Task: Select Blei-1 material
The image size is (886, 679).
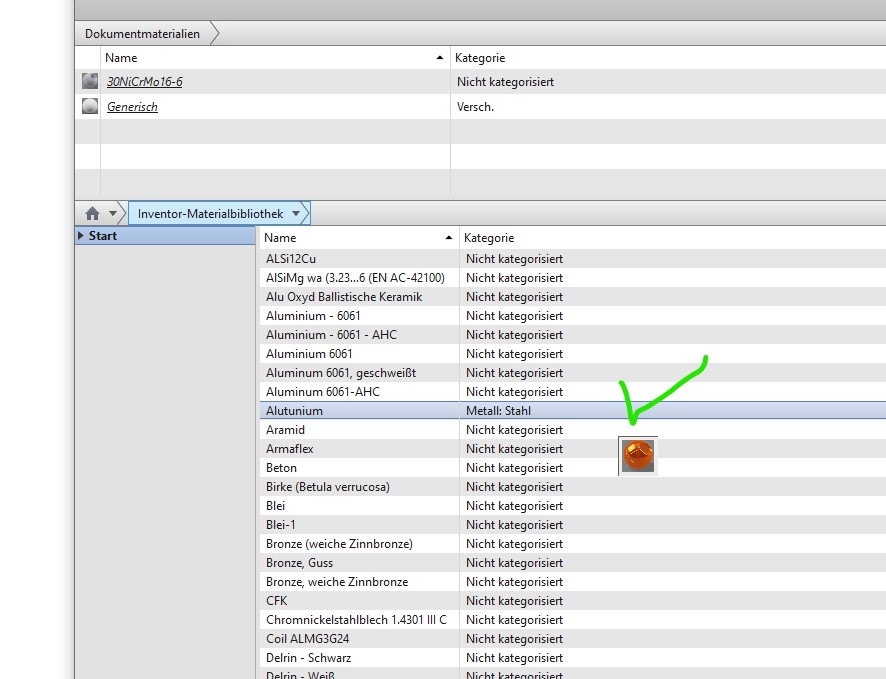Action: point(280,525)
